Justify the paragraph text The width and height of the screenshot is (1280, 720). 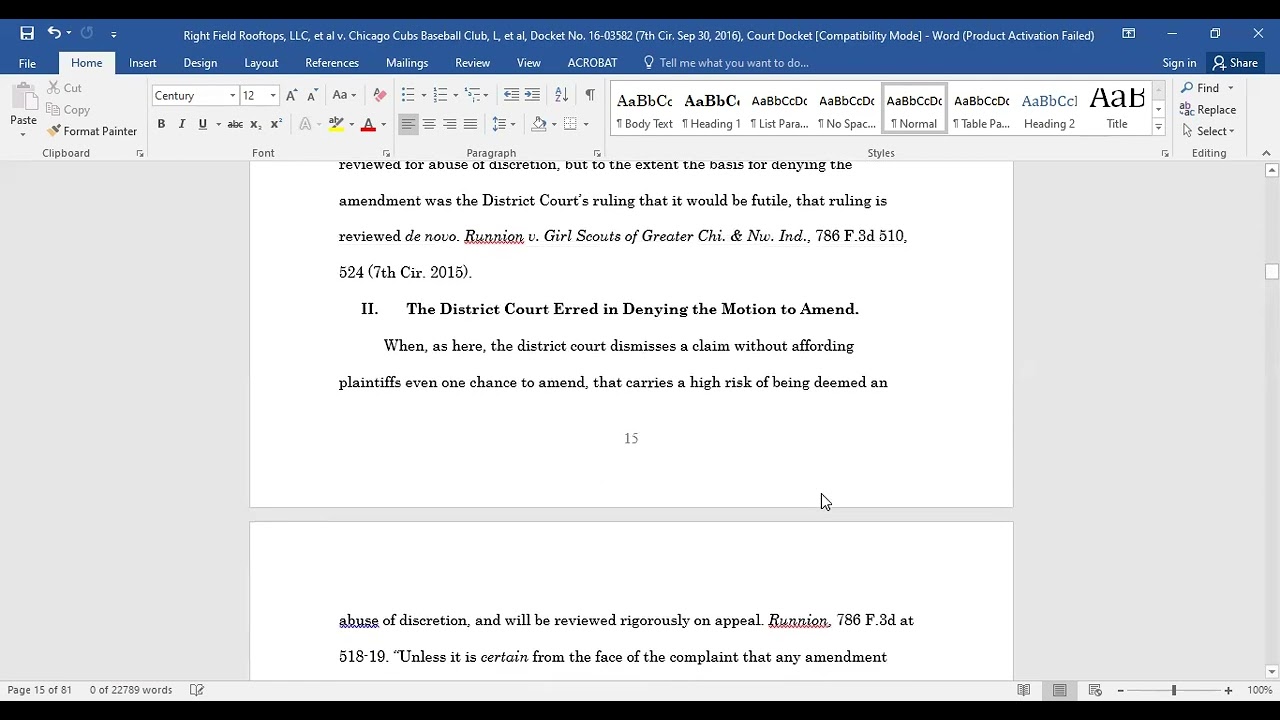point(471,124)
